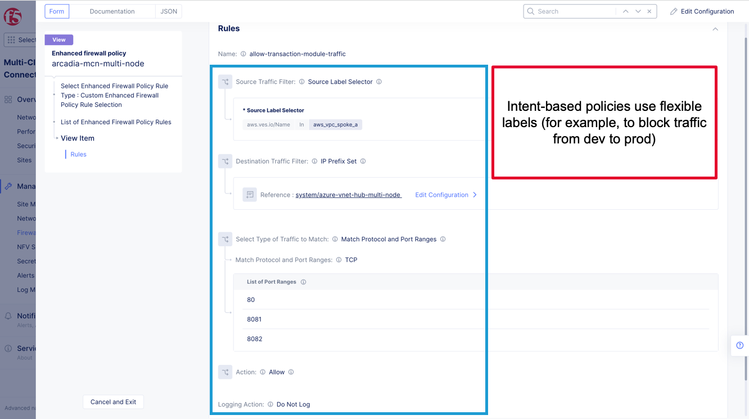This screenshot has width=749, height=419.
Task: Click info icon beside Logging Action
Action: [x=270, y=405]
